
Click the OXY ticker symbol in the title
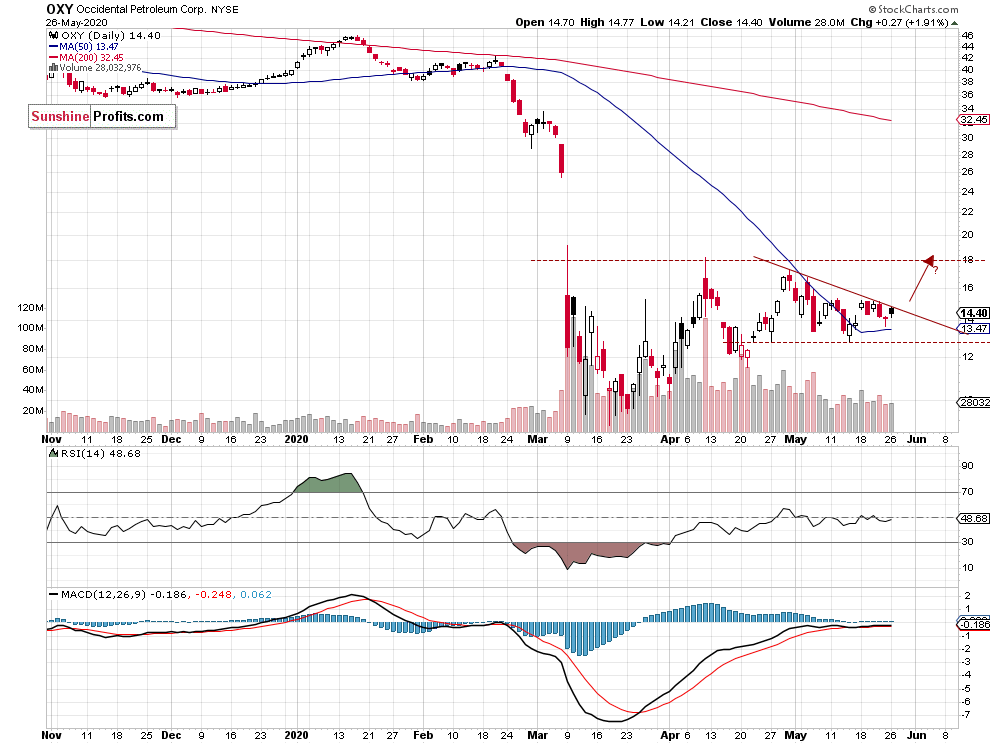pyautogui.click(x=60, y=9)
